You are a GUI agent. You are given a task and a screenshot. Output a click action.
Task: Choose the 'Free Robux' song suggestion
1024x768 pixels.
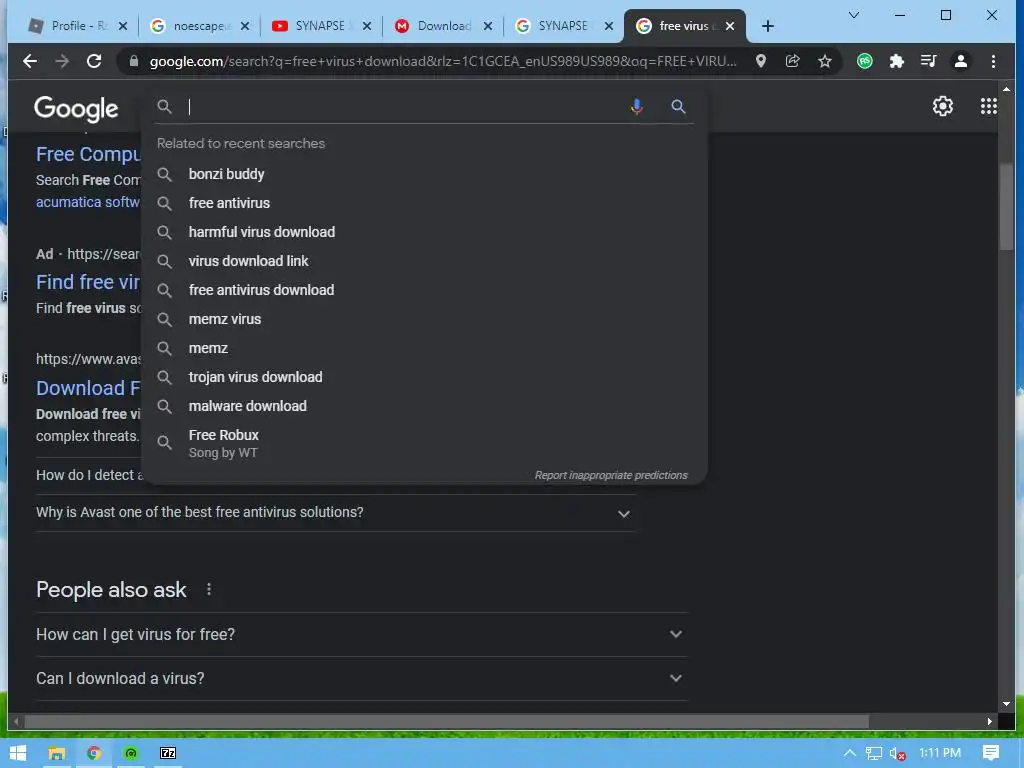(x=424, y=443)
